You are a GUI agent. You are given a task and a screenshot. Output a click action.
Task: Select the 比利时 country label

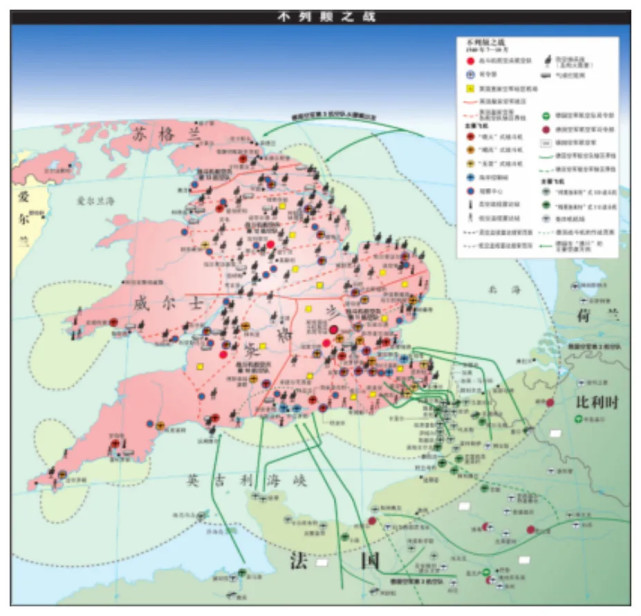click(x=597, y=402)
